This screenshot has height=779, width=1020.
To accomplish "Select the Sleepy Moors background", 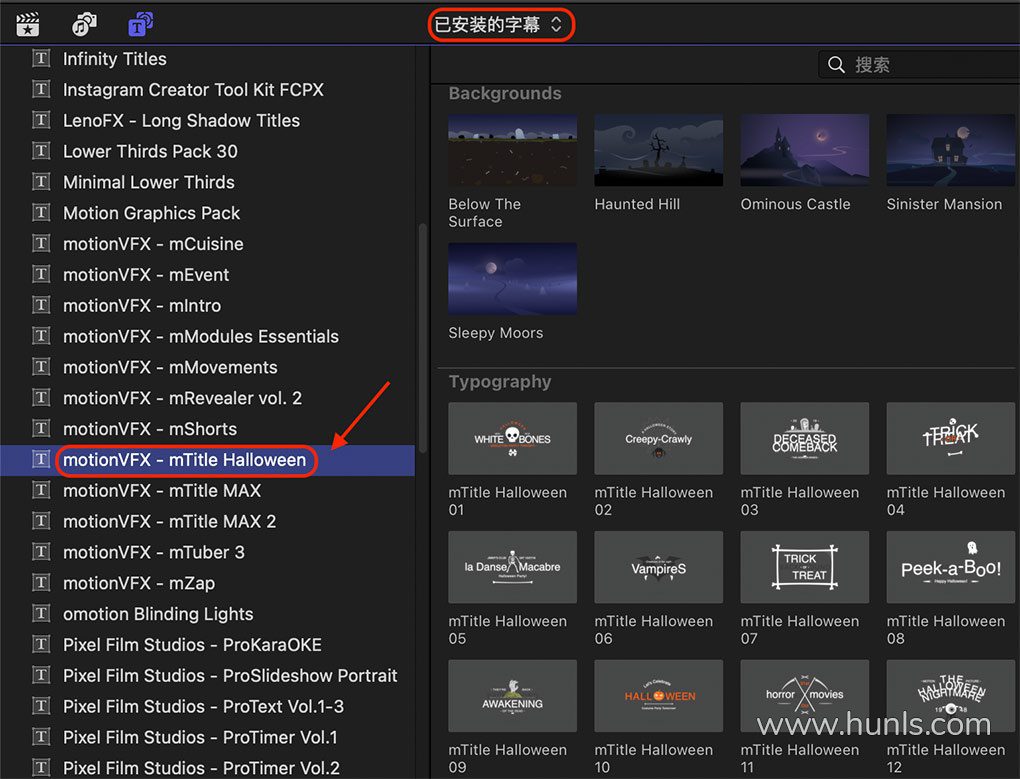I will pos(513,279).
